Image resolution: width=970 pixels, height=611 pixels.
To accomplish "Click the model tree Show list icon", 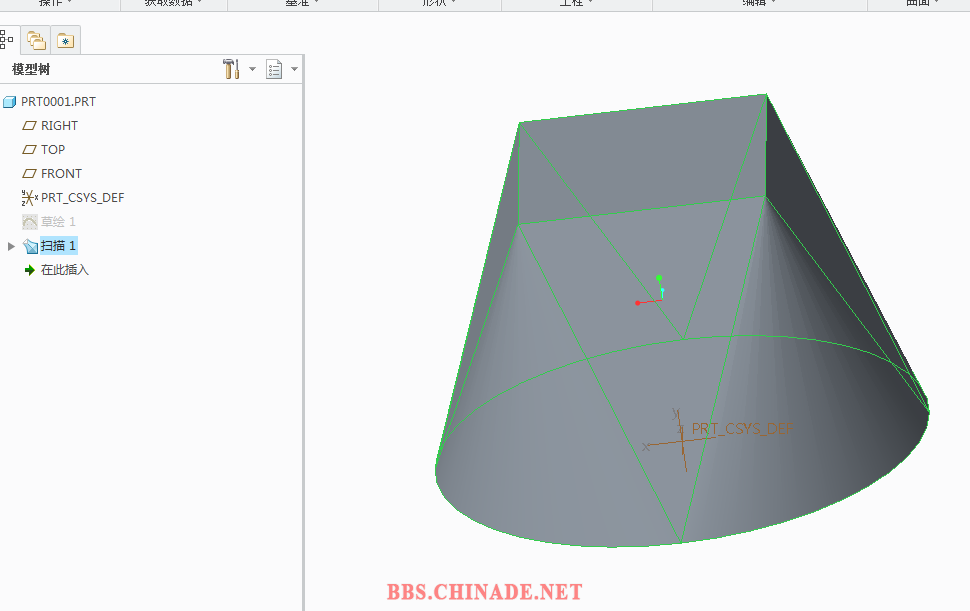I will 275,69.
